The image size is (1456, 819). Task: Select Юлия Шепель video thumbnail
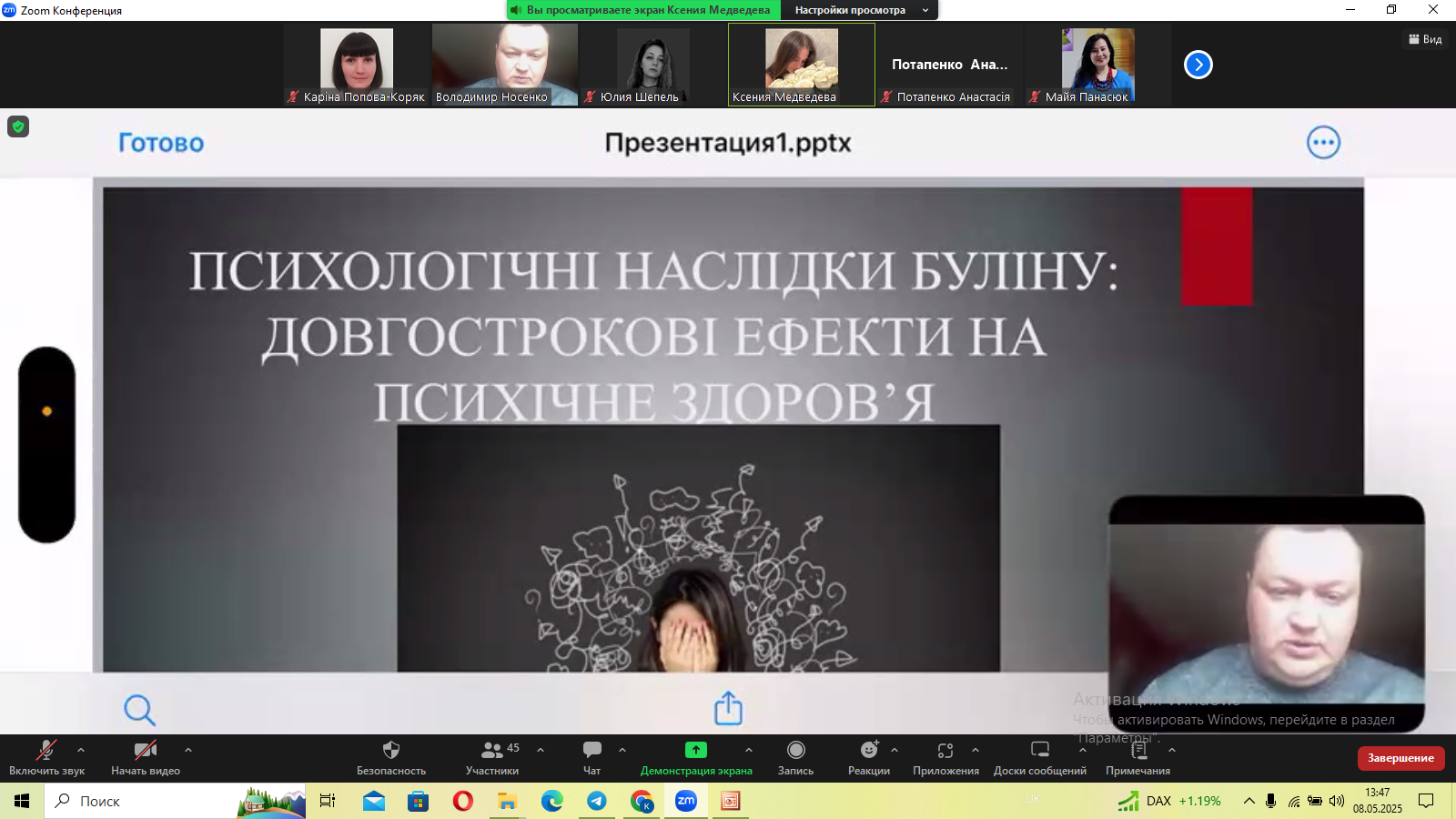click(653, 65)
